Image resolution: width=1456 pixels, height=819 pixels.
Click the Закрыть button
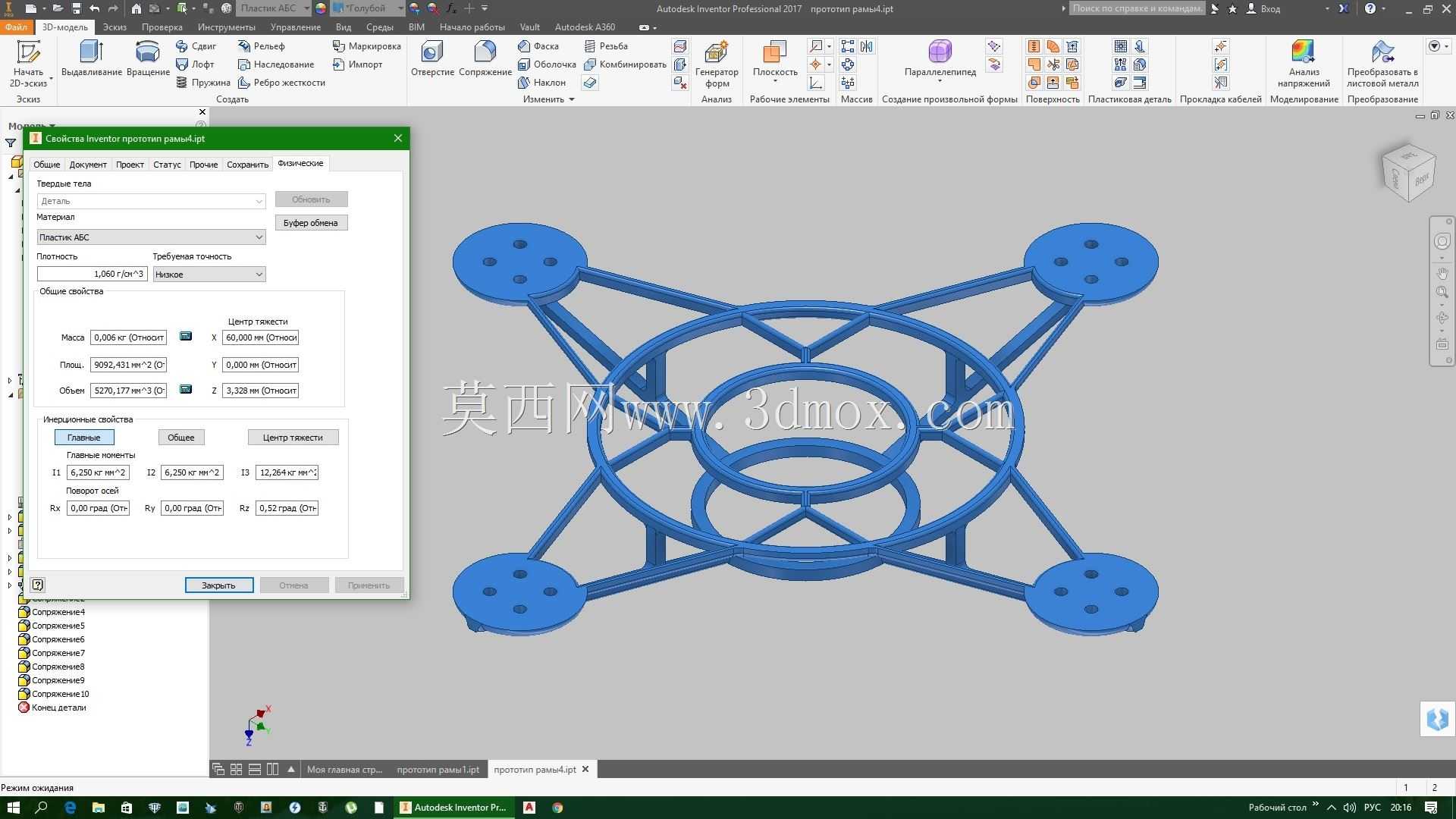219,585
